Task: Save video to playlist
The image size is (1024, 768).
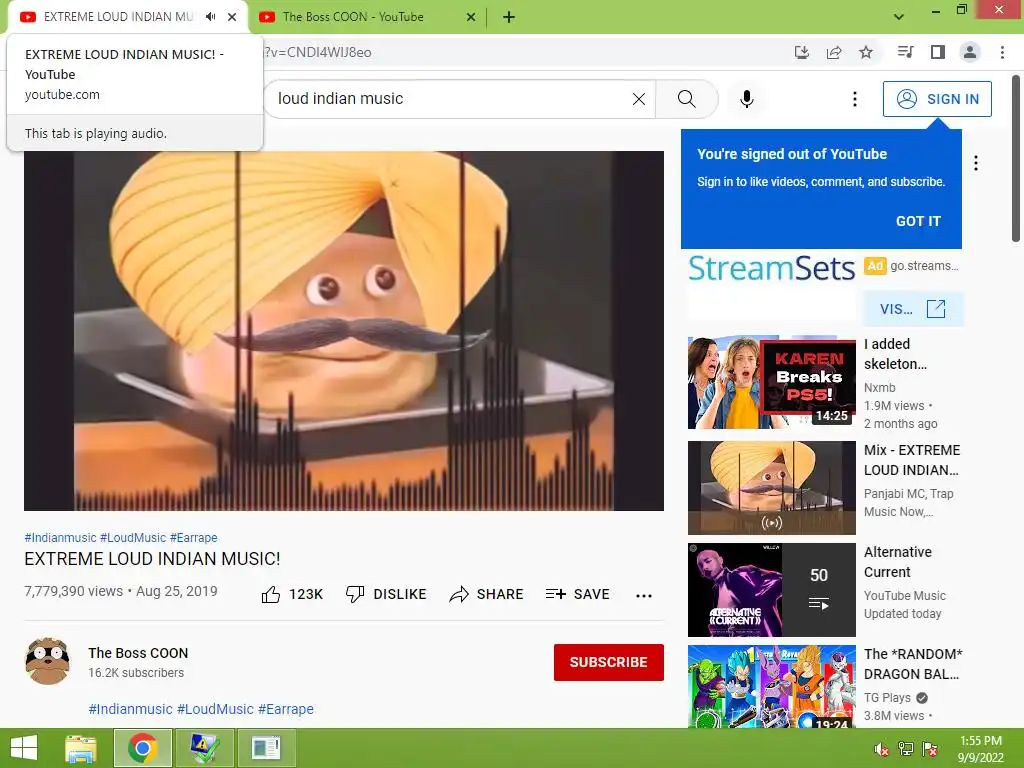Action: [578, 594]
